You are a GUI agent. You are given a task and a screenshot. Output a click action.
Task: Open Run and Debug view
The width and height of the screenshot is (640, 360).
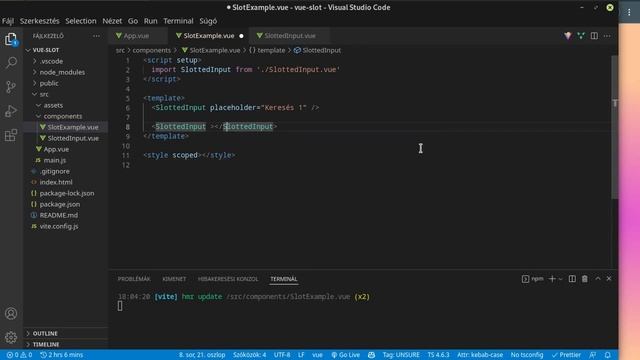[x=11, y=111]
